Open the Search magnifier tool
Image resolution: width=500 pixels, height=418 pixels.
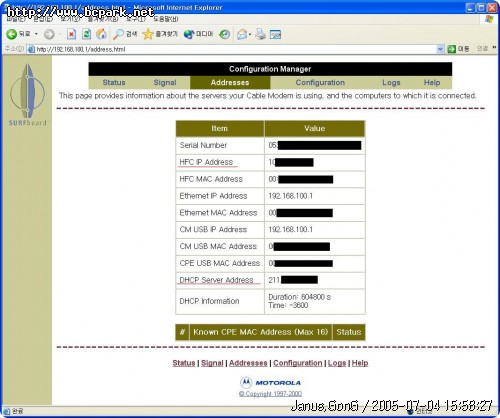(125, 34)
